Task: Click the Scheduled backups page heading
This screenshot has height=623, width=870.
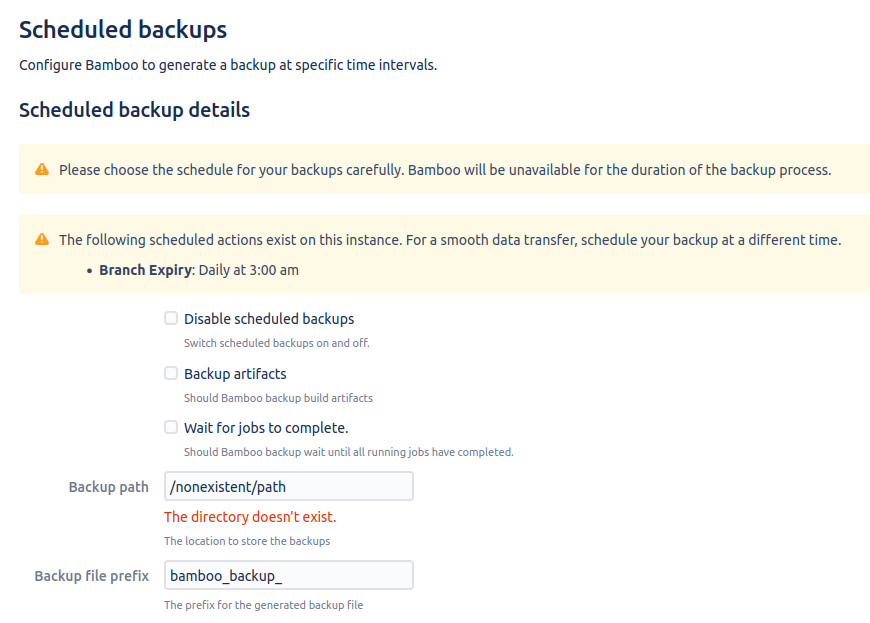Action: pos(123,29)
